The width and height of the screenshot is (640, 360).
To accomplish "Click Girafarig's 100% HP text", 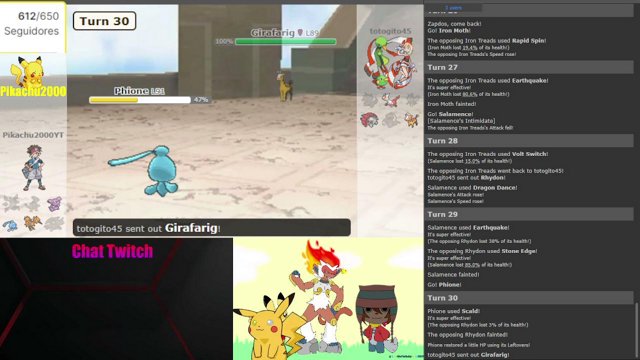I will (x=224, y=41).
